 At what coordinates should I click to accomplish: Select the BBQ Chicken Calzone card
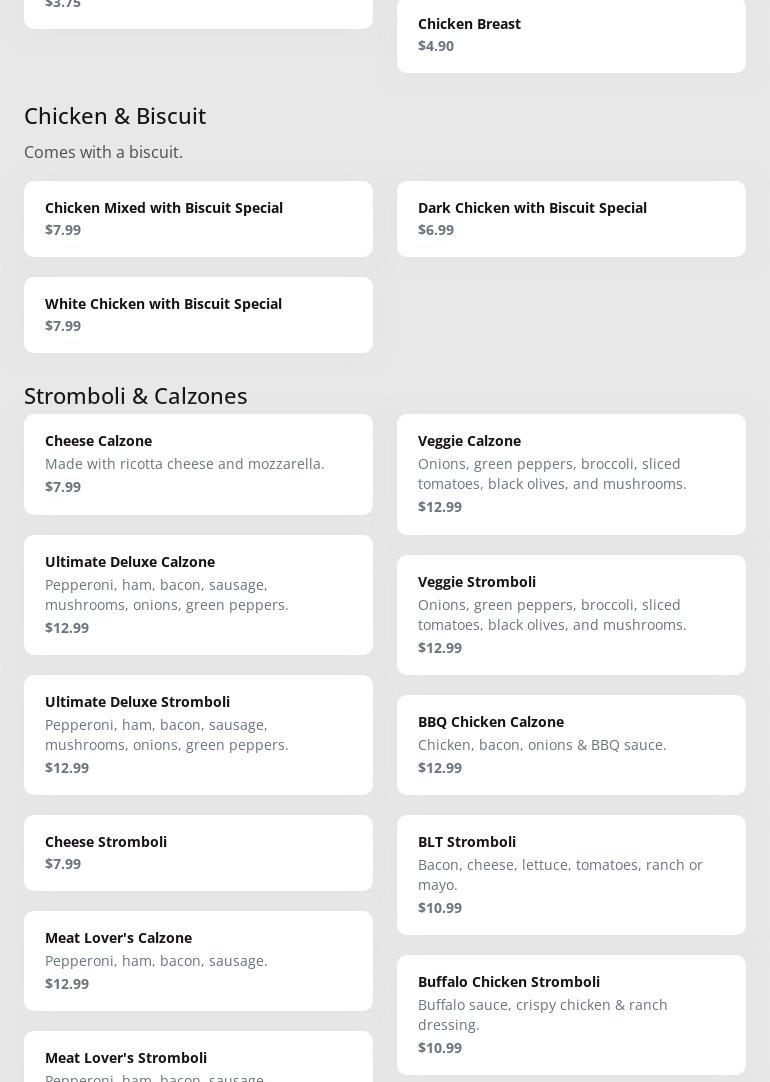pos(571,744)
